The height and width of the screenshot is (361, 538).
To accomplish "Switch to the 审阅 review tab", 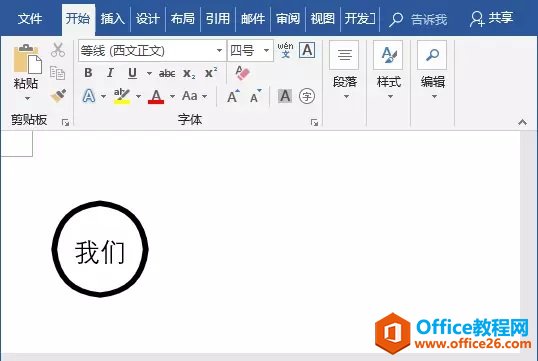I will [288, 18].
